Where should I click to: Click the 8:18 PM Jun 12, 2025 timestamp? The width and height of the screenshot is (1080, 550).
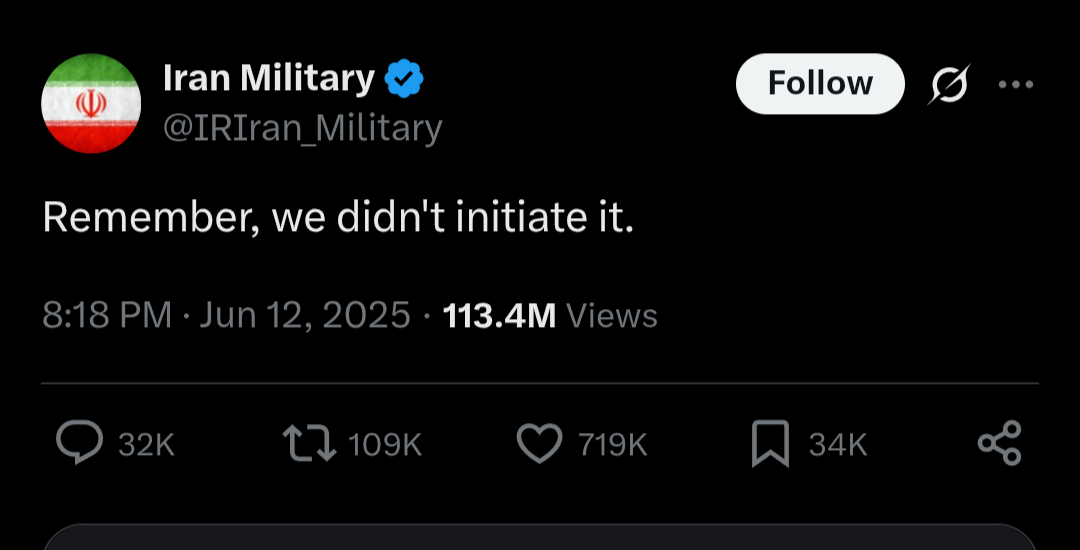coord(227,316)
